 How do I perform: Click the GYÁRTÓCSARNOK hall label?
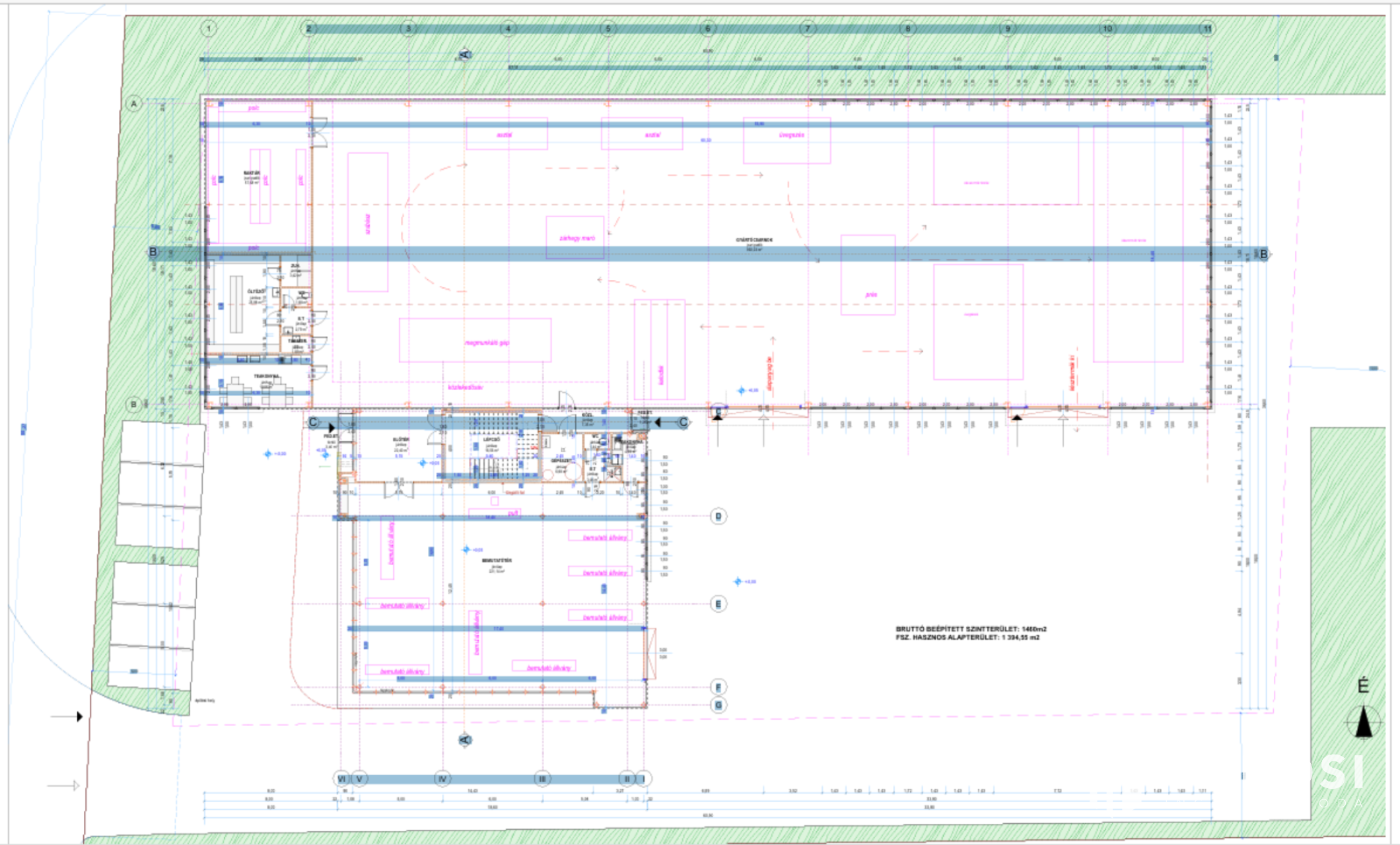pos(753,240)
